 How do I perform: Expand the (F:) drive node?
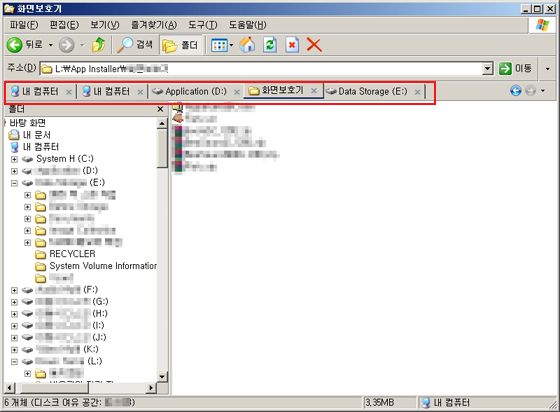tap(14, 290)
